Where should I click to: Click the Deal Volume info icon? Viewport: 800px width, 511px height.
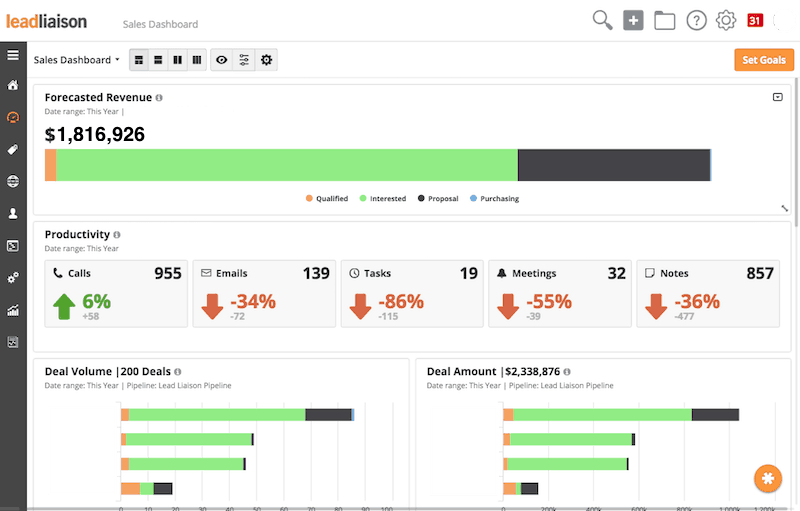coord(178,372)
